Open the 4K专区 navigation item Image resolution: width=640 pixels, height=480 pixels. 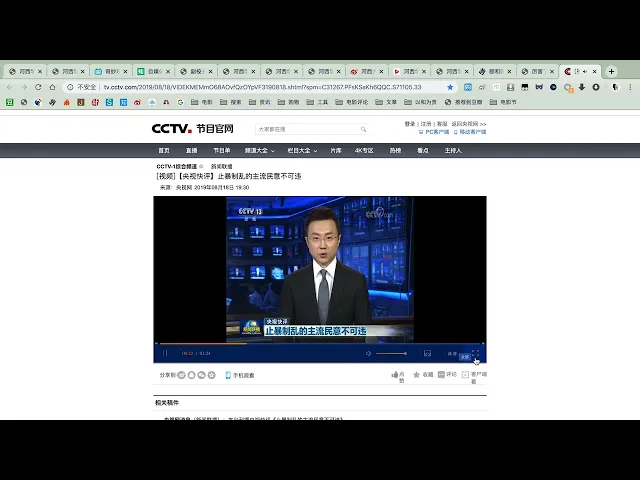click(x=364, y=151)
